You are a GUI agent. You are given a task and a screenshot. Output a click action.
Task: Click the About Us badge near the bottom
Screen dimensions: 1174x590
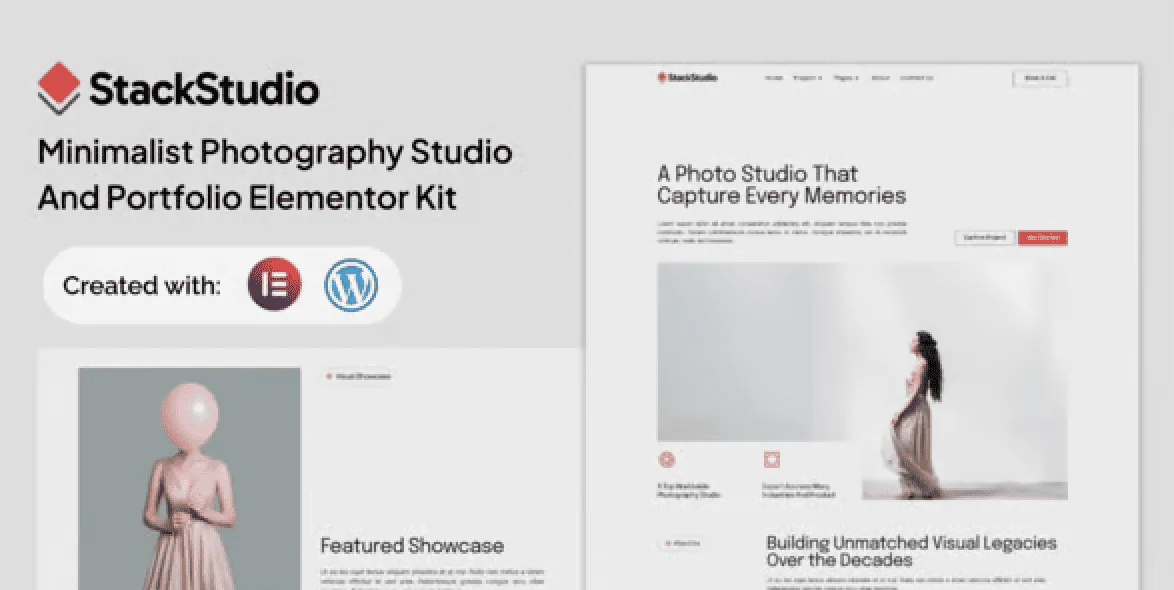(682, 544)
